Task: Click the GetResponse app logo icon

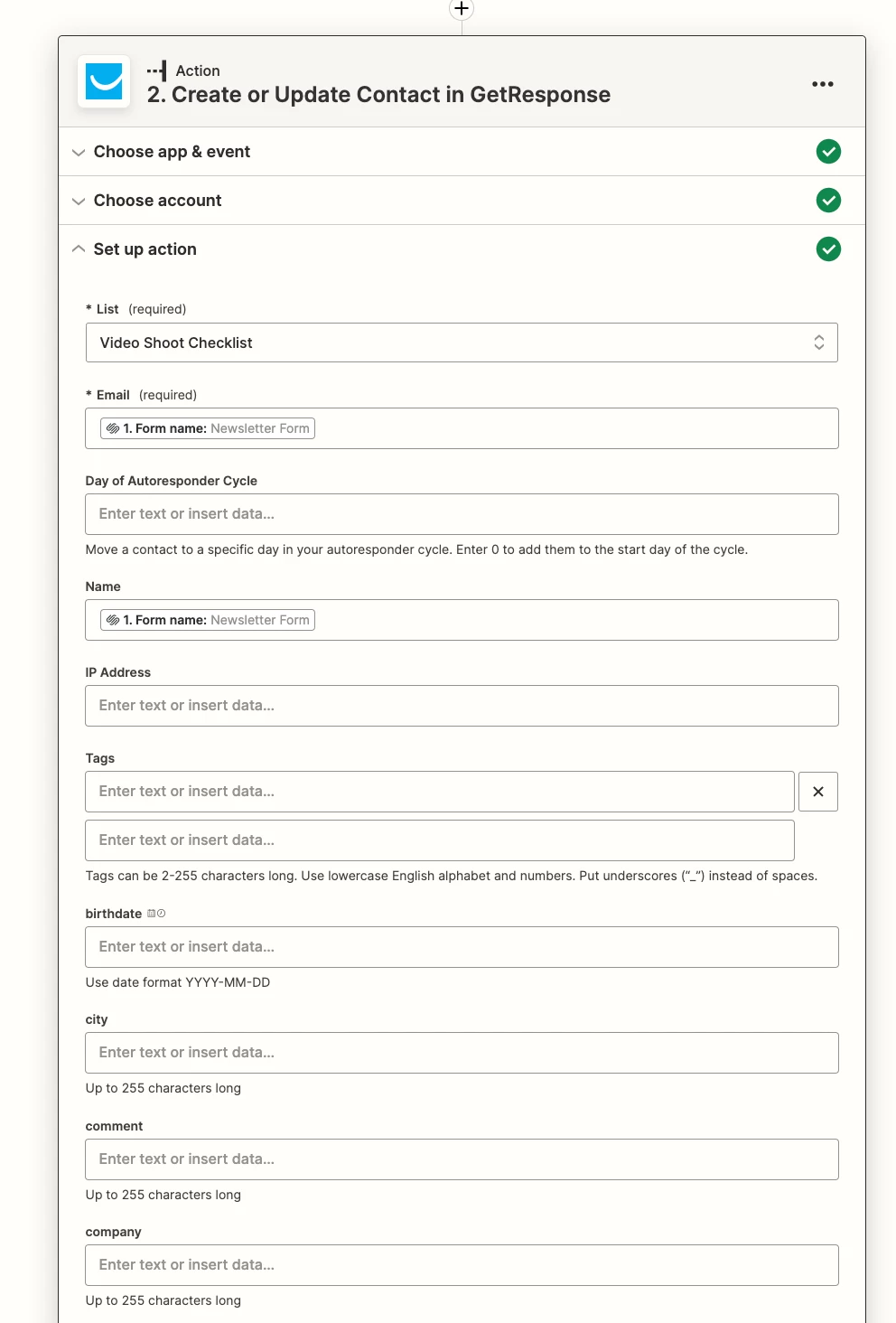Action: point(104,81)
